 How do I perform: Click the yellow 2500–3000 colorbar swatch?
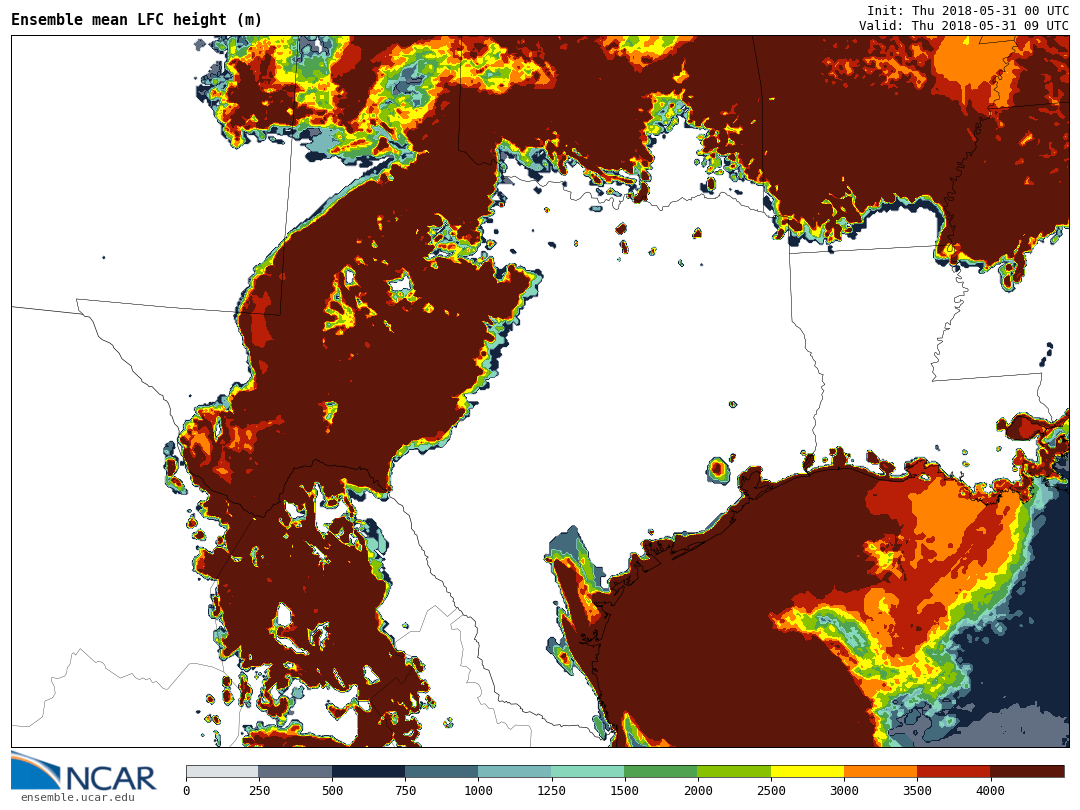pyautogui.click(x=807, y=772)
